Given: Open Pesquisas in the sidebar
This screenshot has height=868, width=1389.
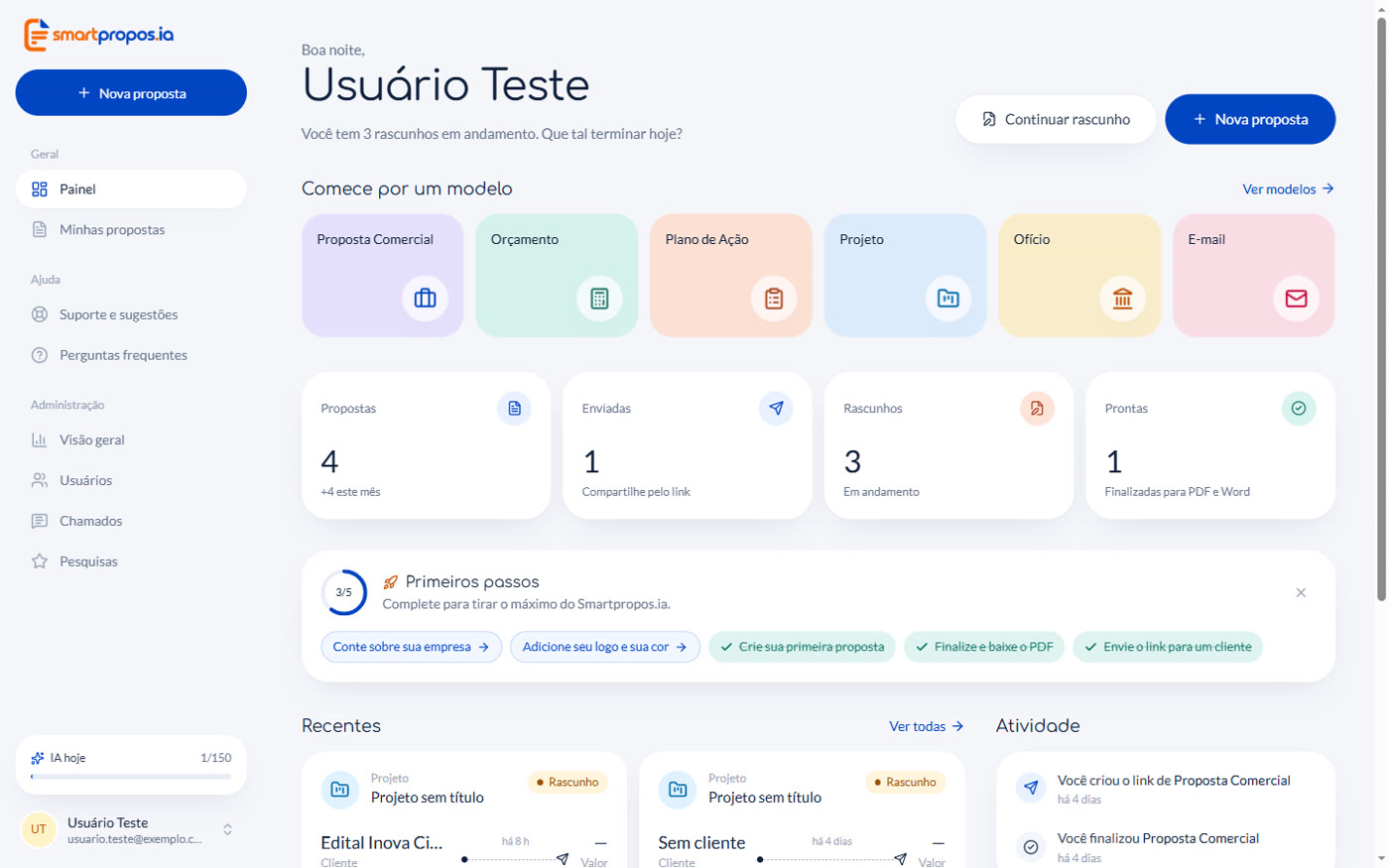Looking at the screenshot, I should click(131, 561).
